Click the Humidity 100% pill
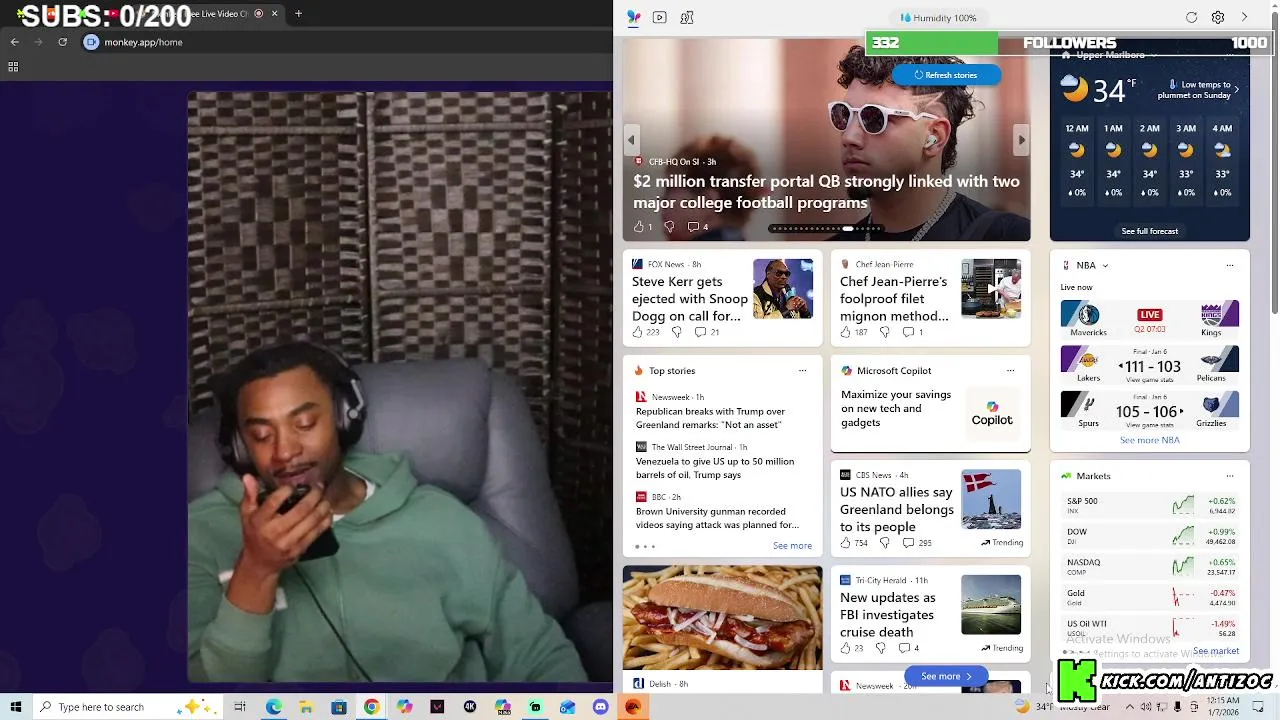Viewport: 1280px width, 720px height. point(938,18)
